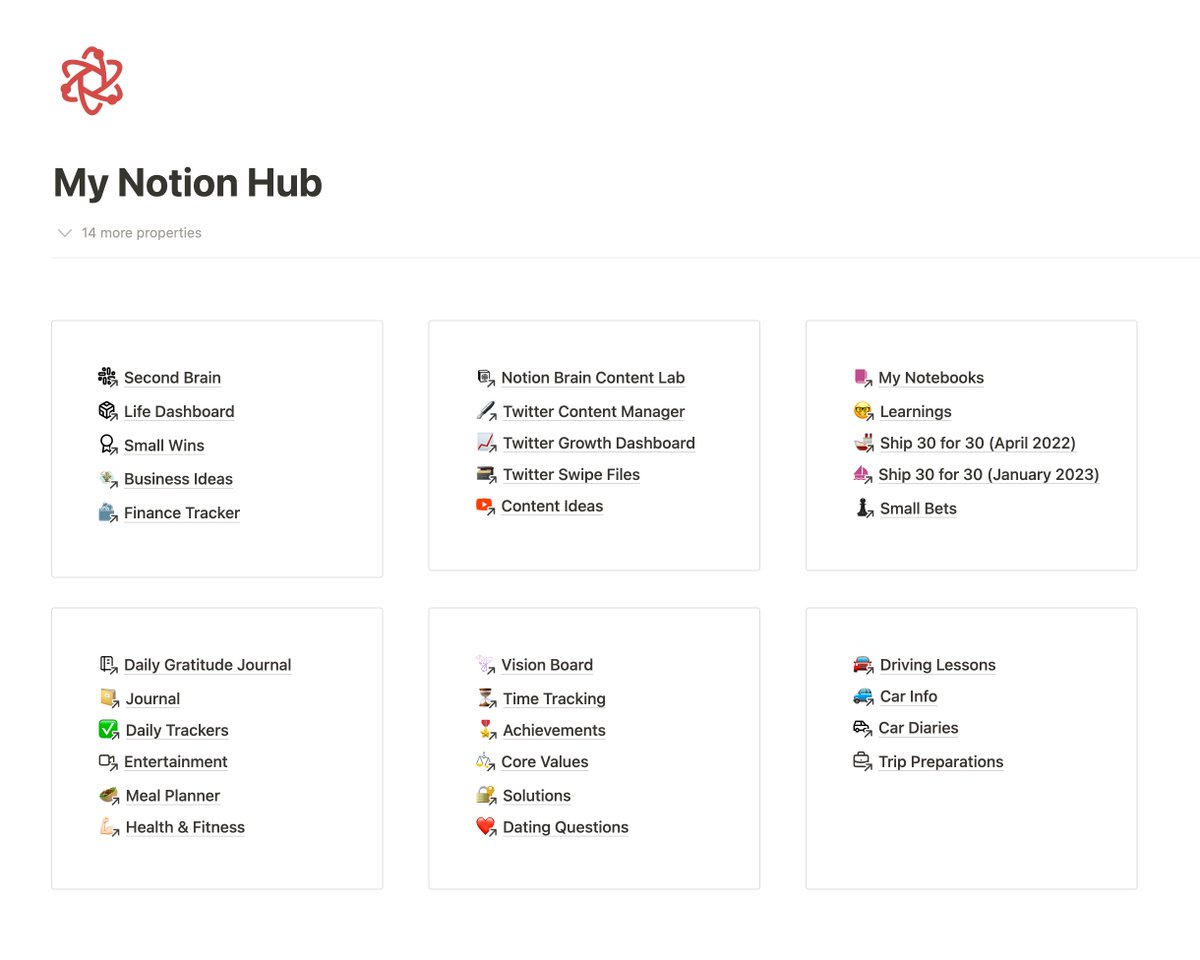Click the Finance Tracker bag icon

coord(108,512)
